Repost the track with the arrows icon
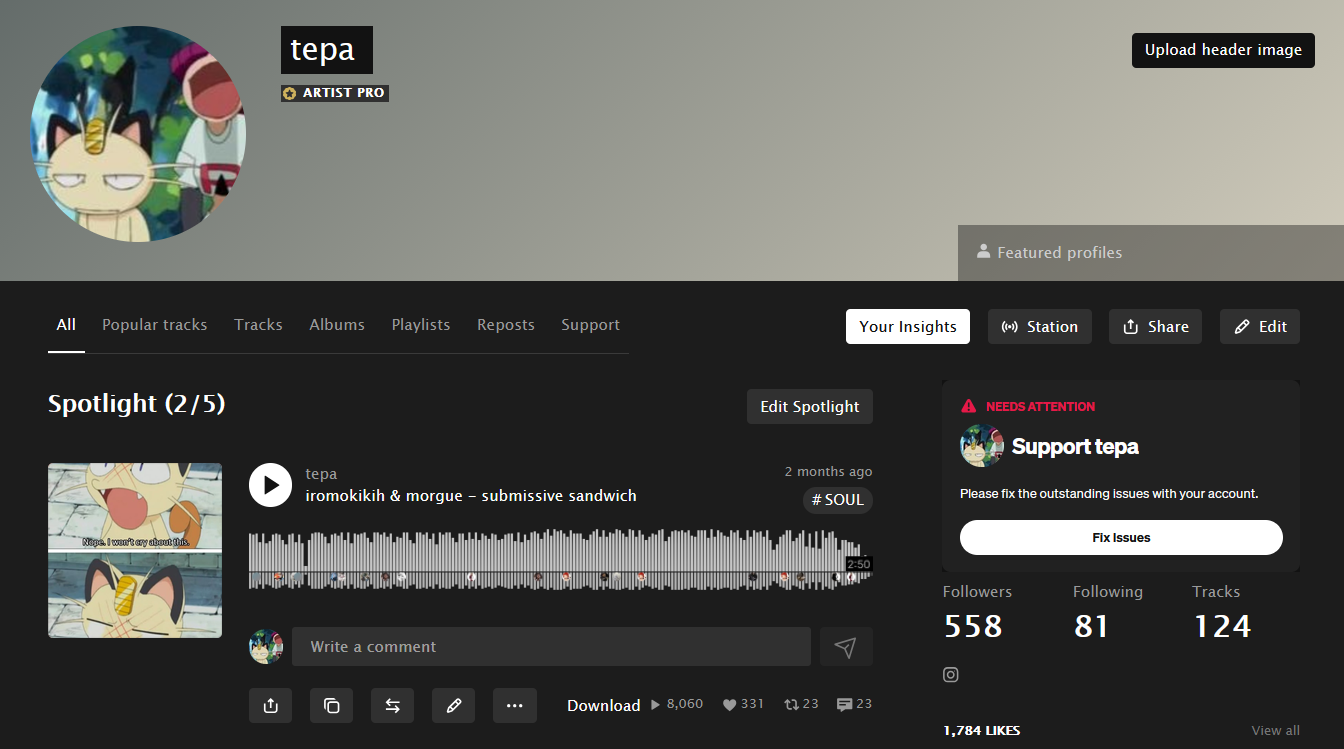 [x=392, y=705]
